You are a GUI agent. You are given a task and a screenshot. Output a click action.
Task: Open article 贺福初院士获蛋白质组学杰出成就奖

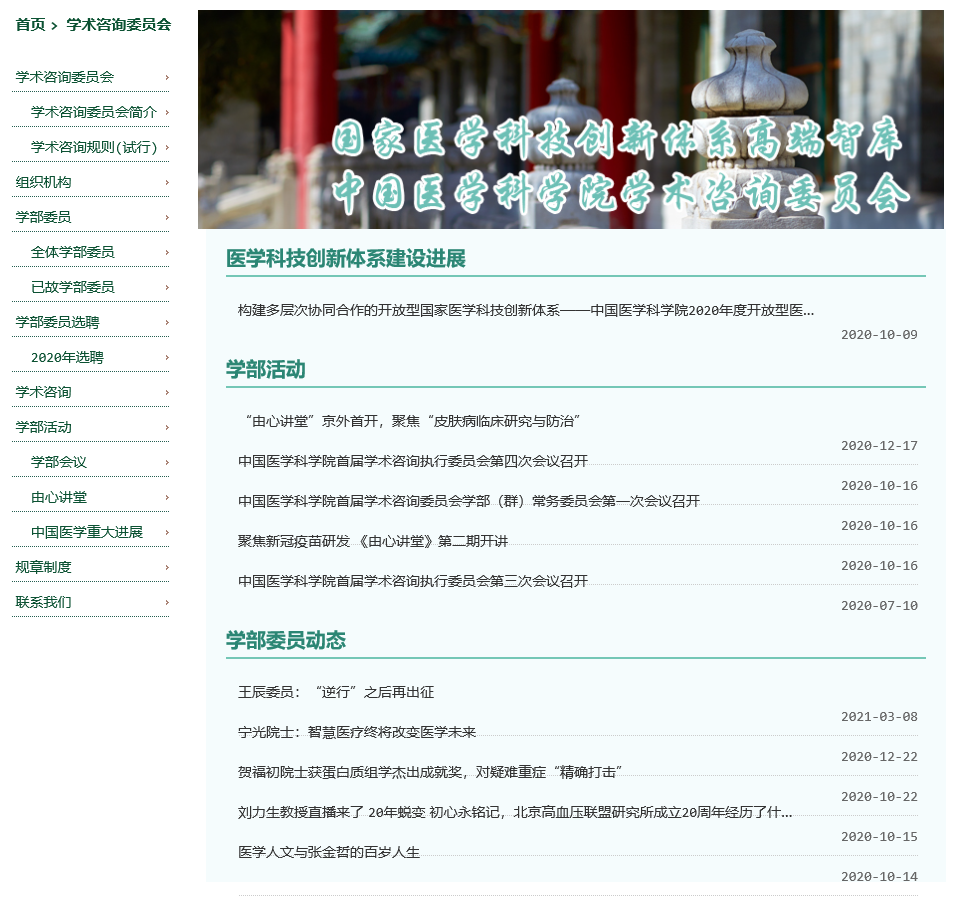[430, 773]
